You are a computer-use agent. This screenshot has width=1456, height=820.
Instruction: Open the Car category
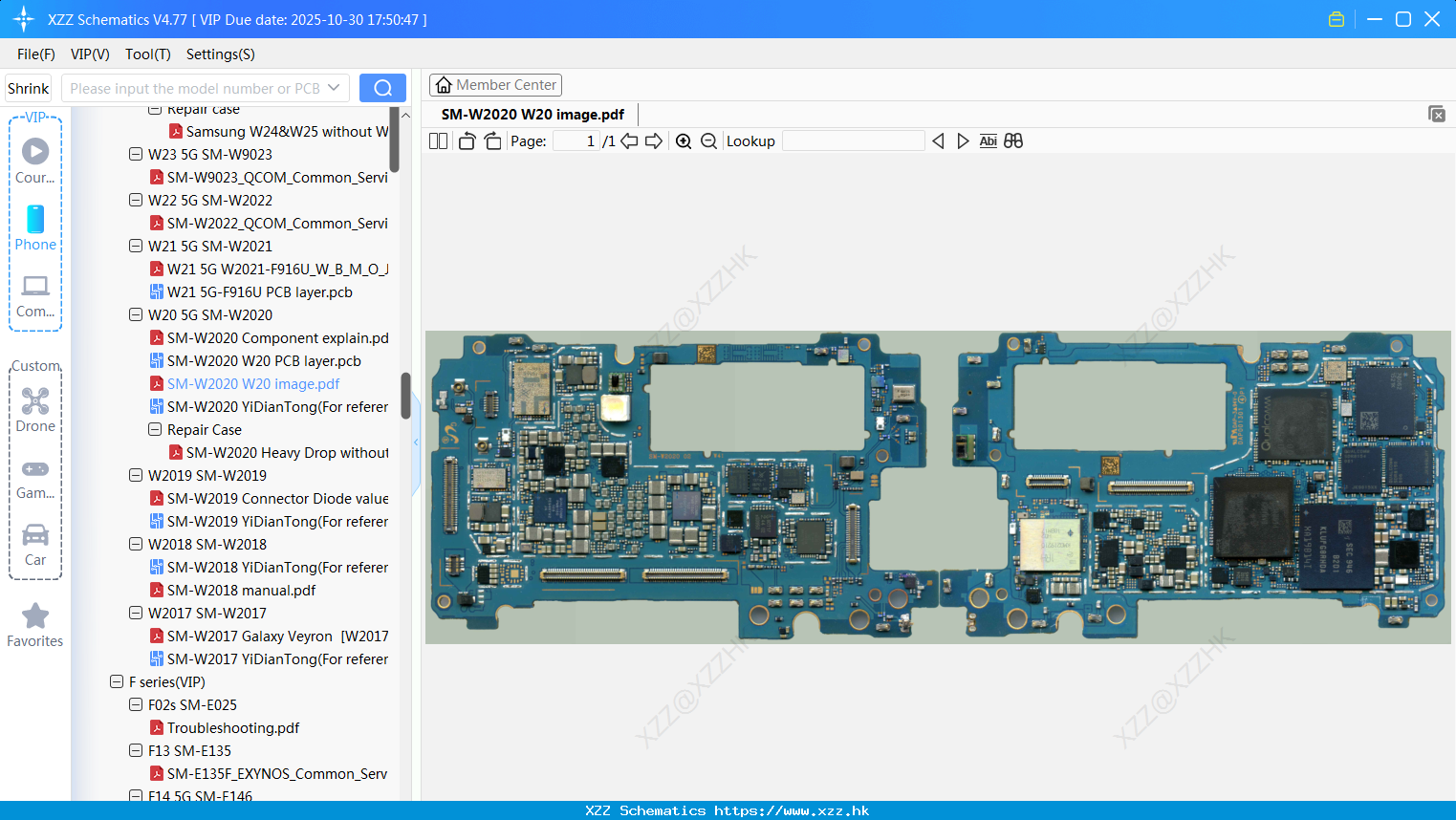pyautogui.click(x=35, y=544)
